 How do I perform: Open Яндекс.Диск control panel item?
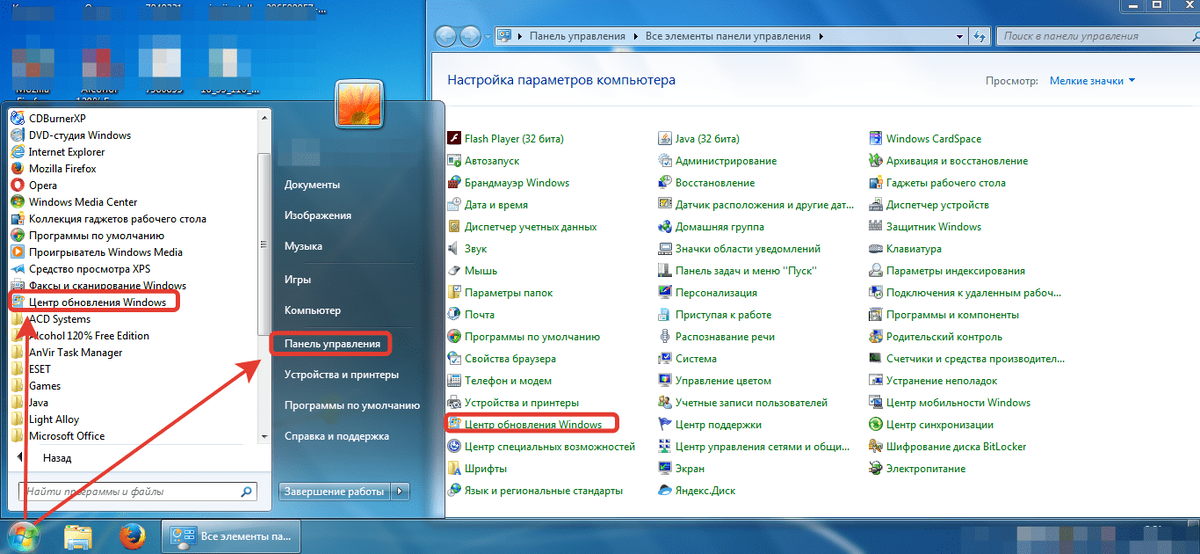point(696,490)
